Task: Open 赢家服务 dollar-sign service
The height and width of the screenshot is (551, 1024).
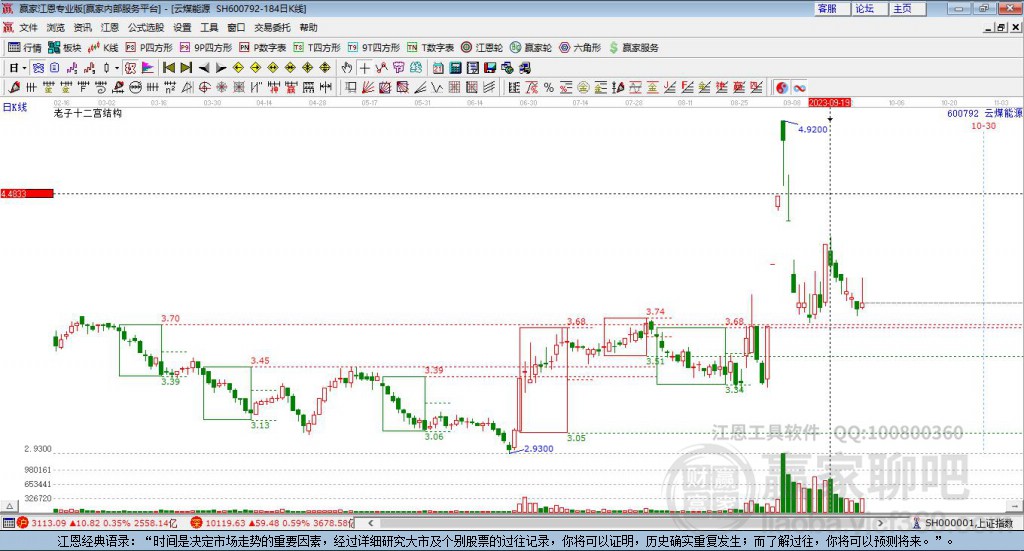Action: click(633, 48)
